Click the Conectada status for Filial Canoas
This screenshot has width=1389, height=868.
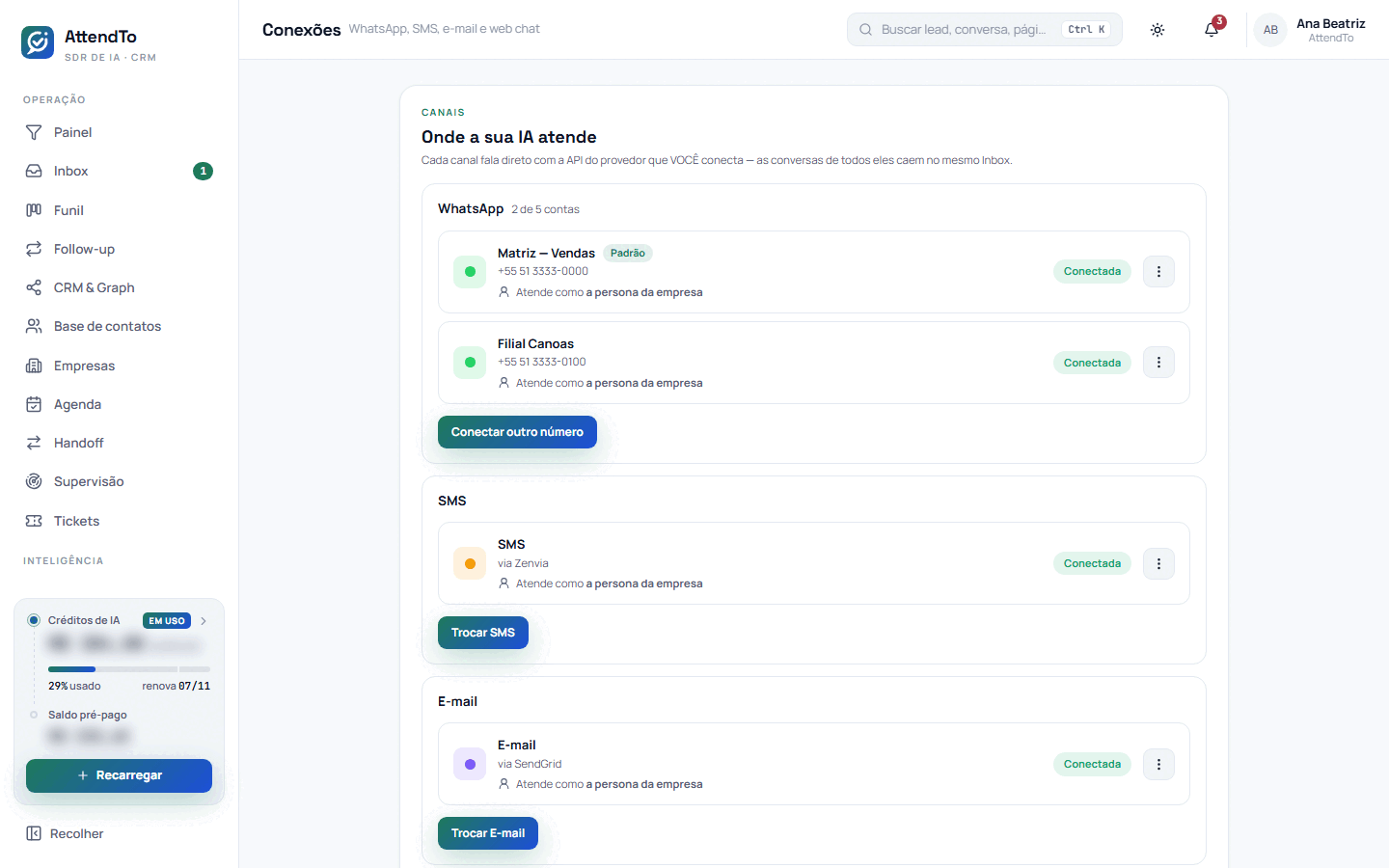pyautogui.click(x=1092, y=363)
